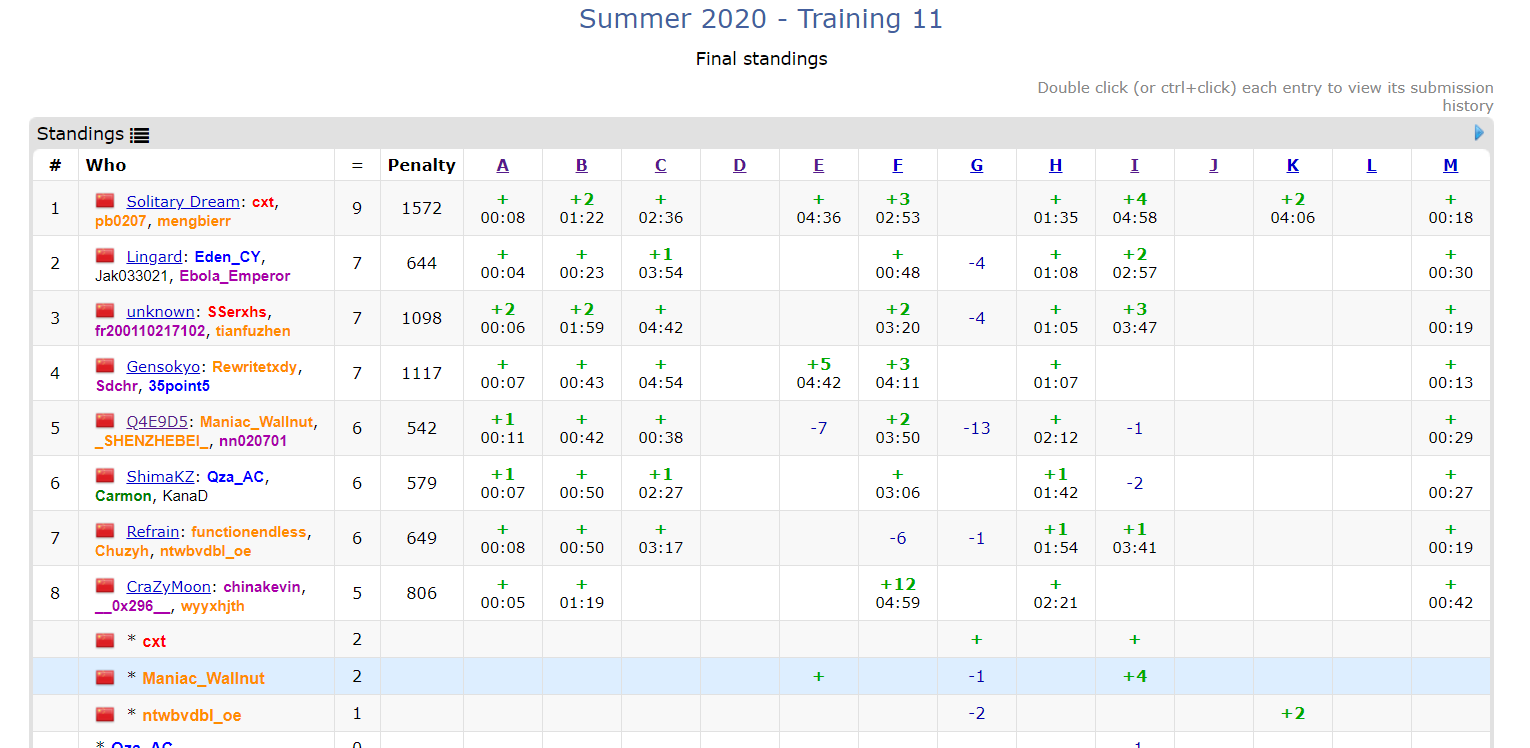Click the flag icon beside Lingard
Viewport: 1530px width, 748px height.
click(x=105, y=256)
